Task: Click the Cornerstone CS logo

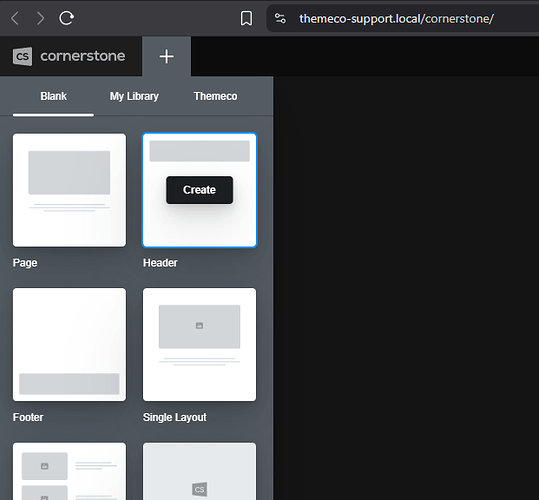Action: tap(23, 56)
